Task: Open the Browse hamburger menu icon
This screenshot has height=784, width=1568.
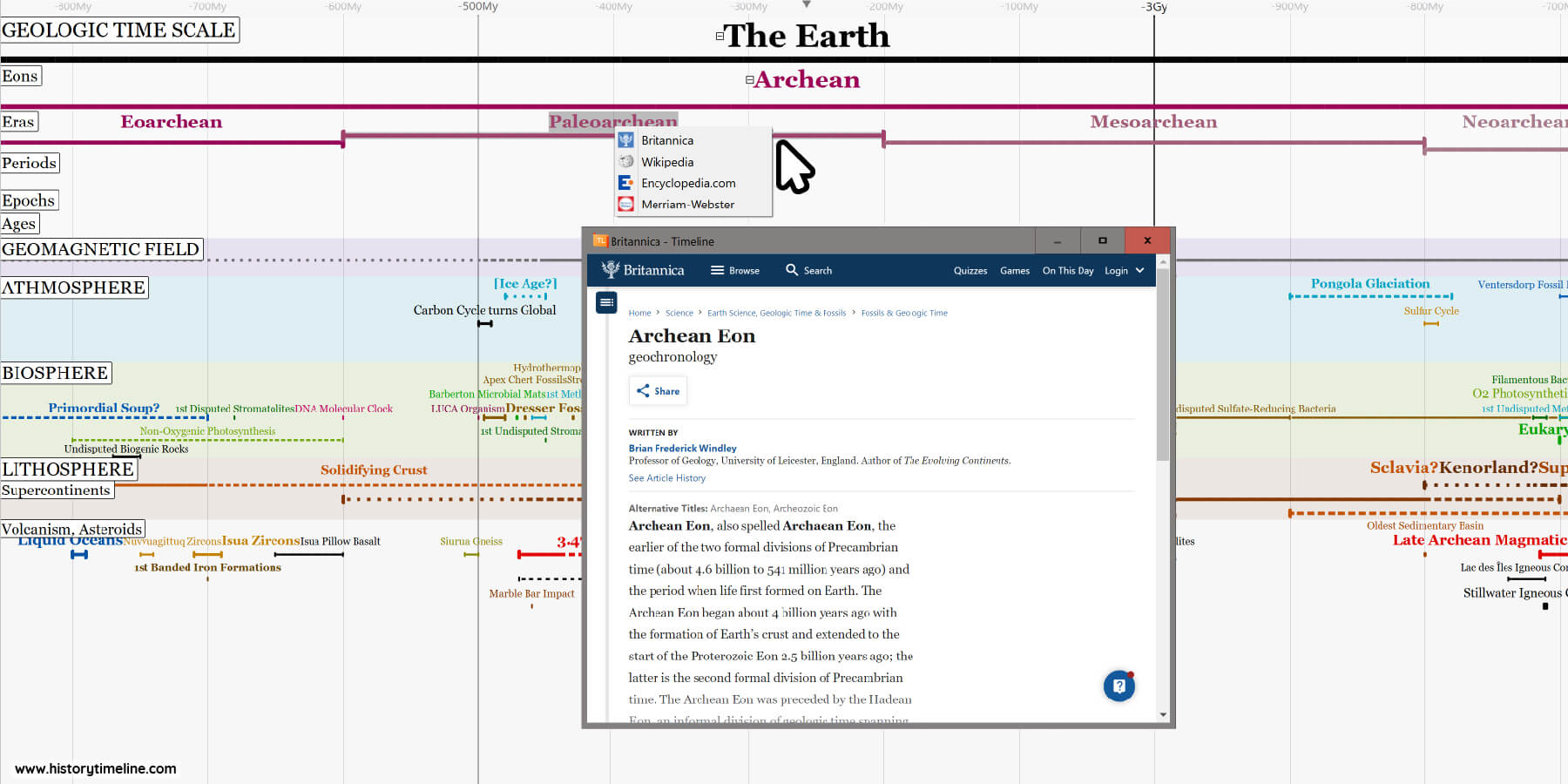Action: click(x=718, y=270)
